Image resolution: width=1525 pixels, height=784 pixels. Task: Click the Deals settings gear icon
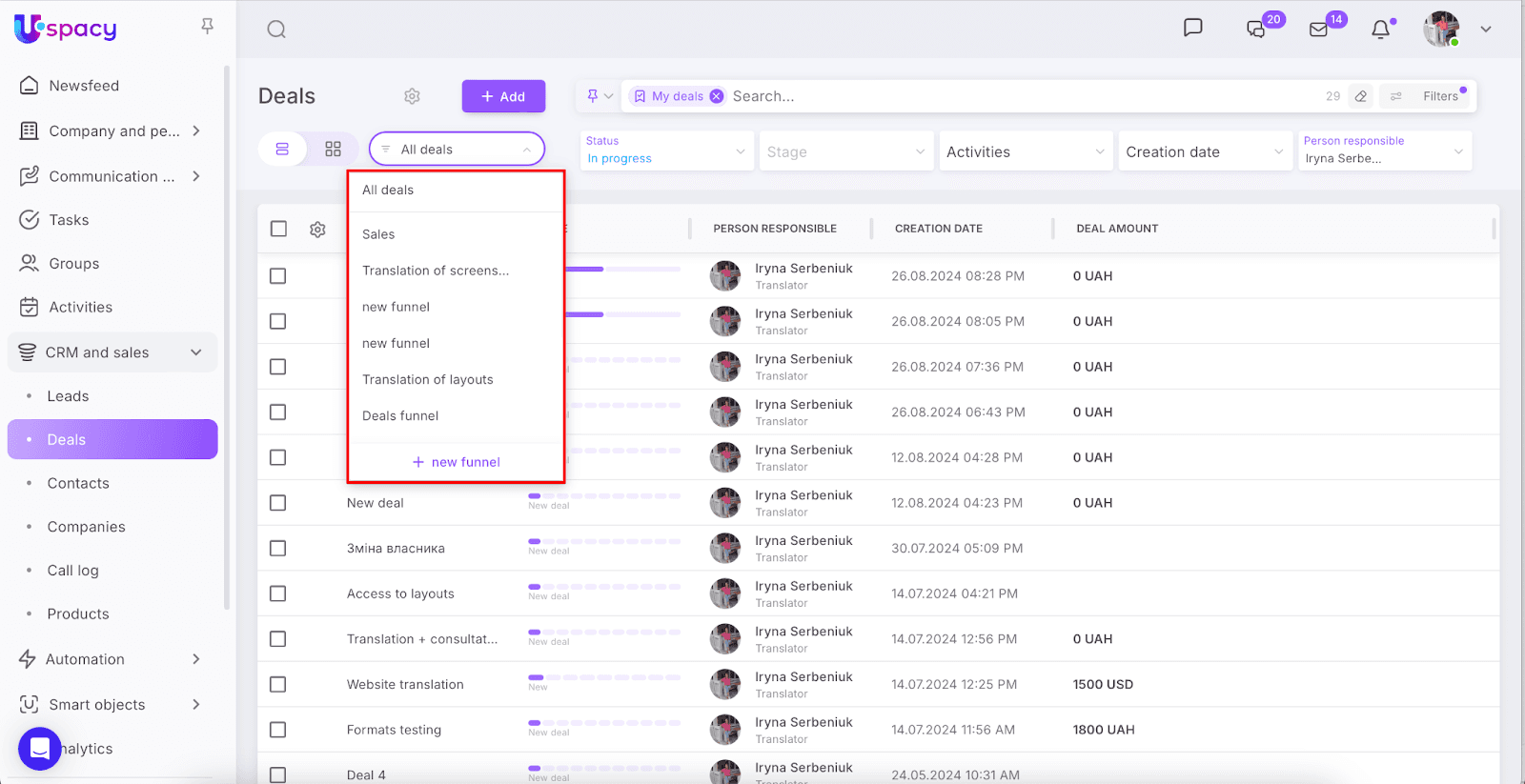(x=412, y=96)
